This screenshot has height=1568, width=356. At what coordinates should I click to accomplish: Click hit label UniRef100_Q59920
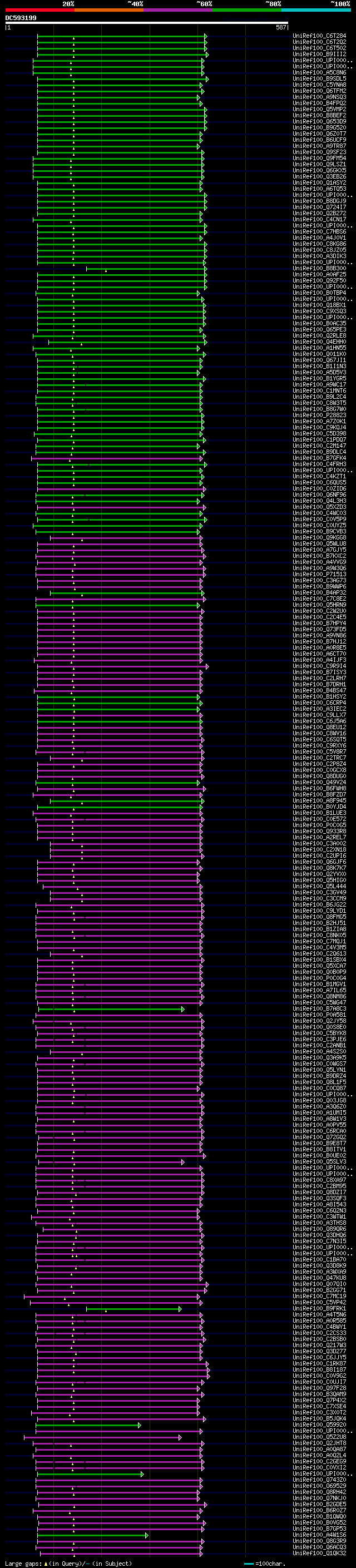click(319, 1424)
